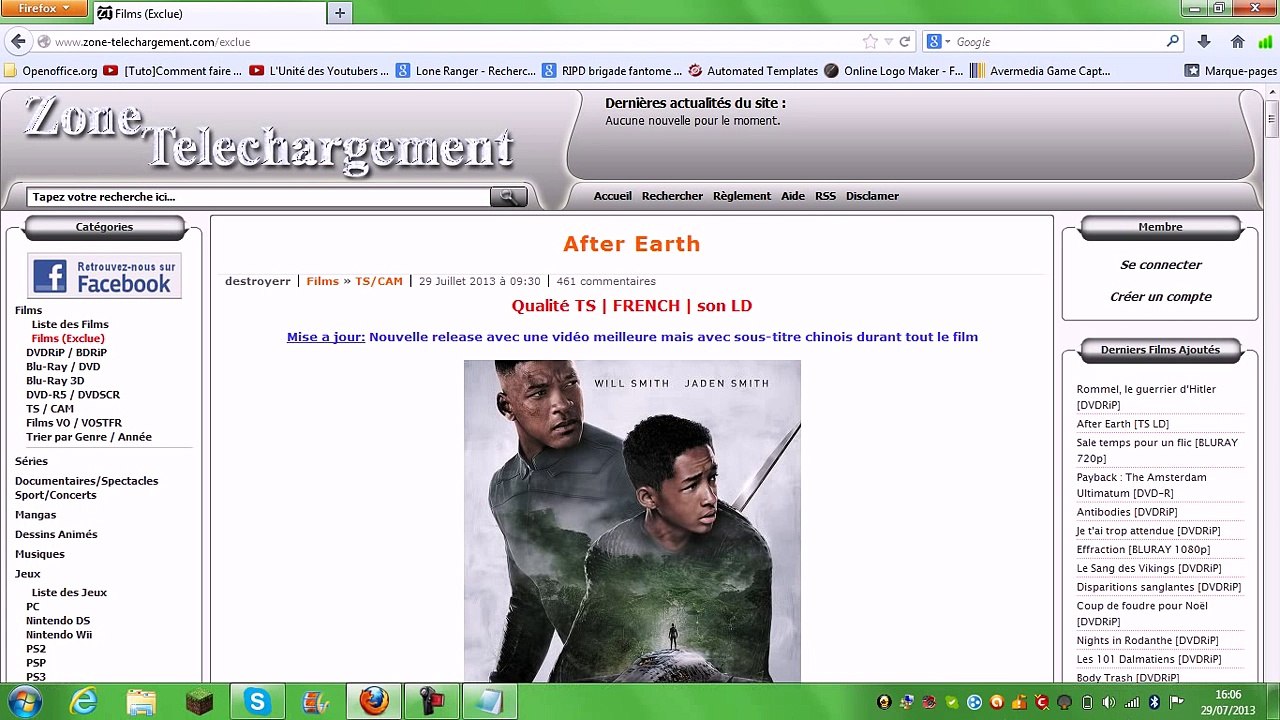Open Minecraft from the taskbar

tap(199, 701)
